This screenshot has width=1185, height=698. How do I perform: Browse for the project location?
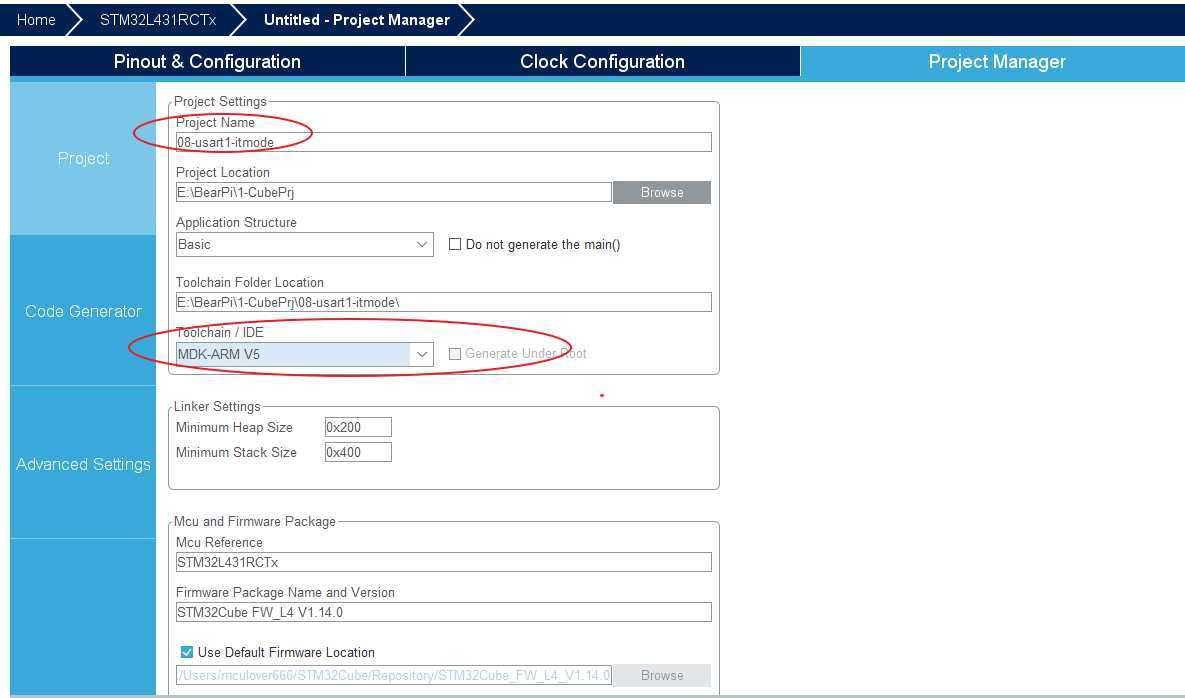(x=662, y=192)
